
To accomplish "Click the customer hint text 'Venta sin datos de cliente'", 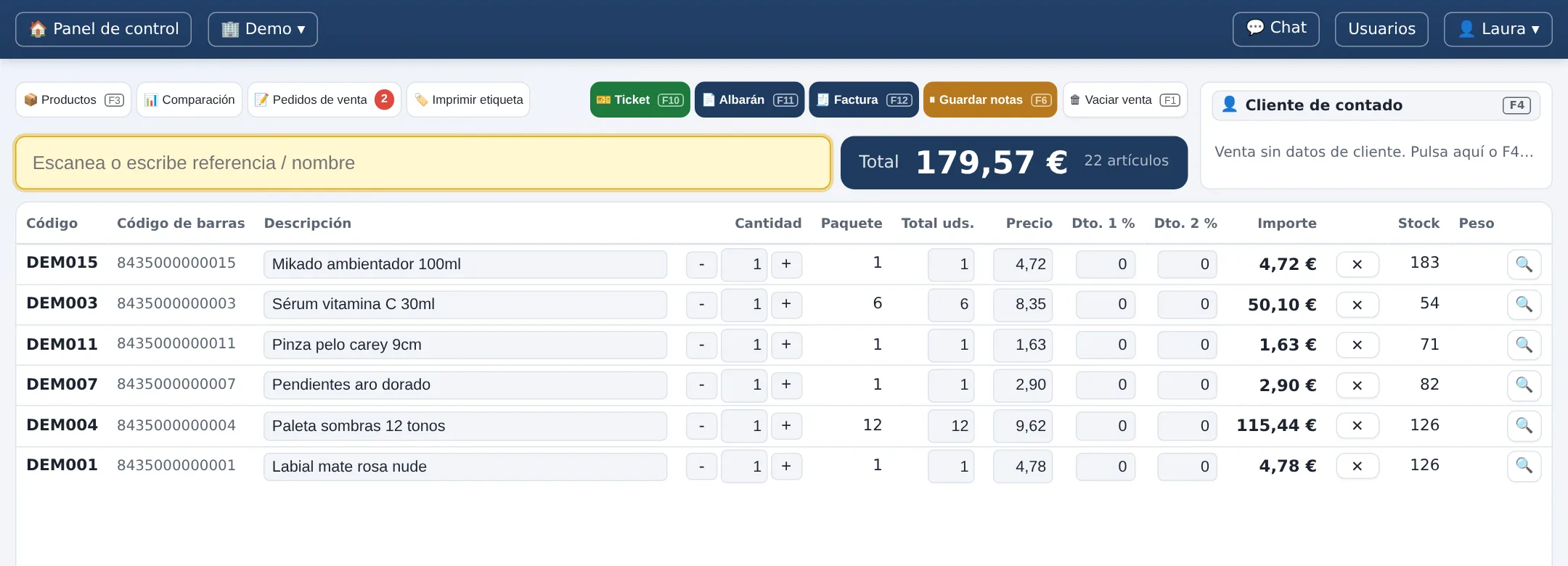I will (x=1373, y=152).
